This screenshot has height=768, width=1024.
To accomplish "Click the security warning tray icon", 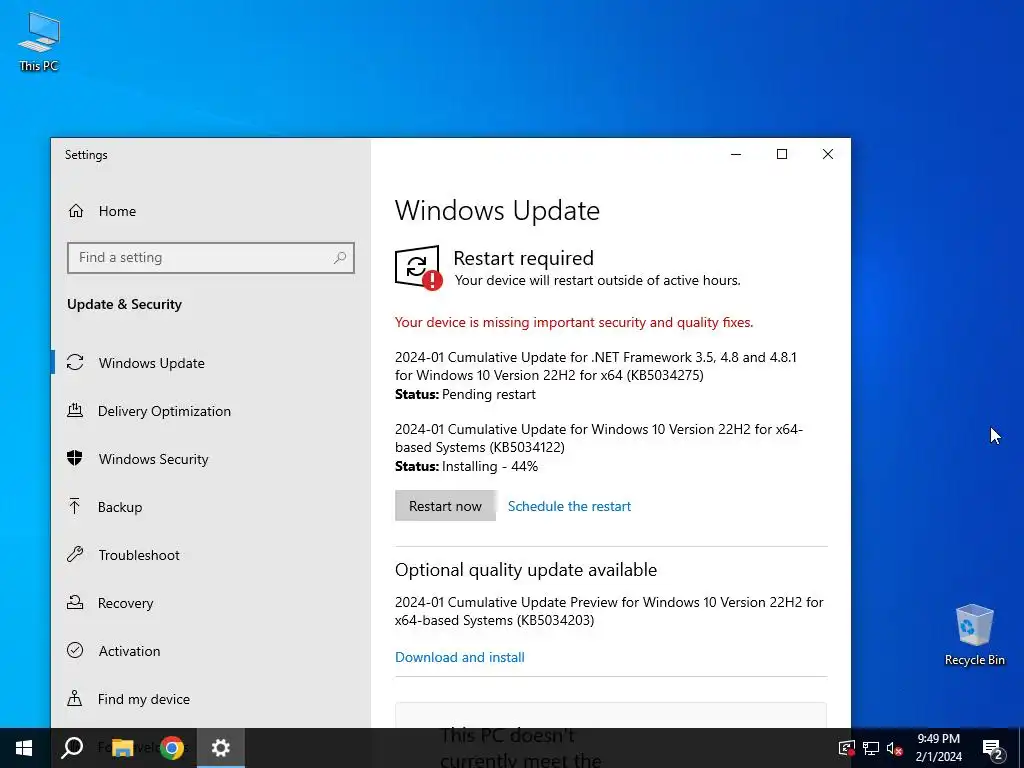I will pos(846,748).
